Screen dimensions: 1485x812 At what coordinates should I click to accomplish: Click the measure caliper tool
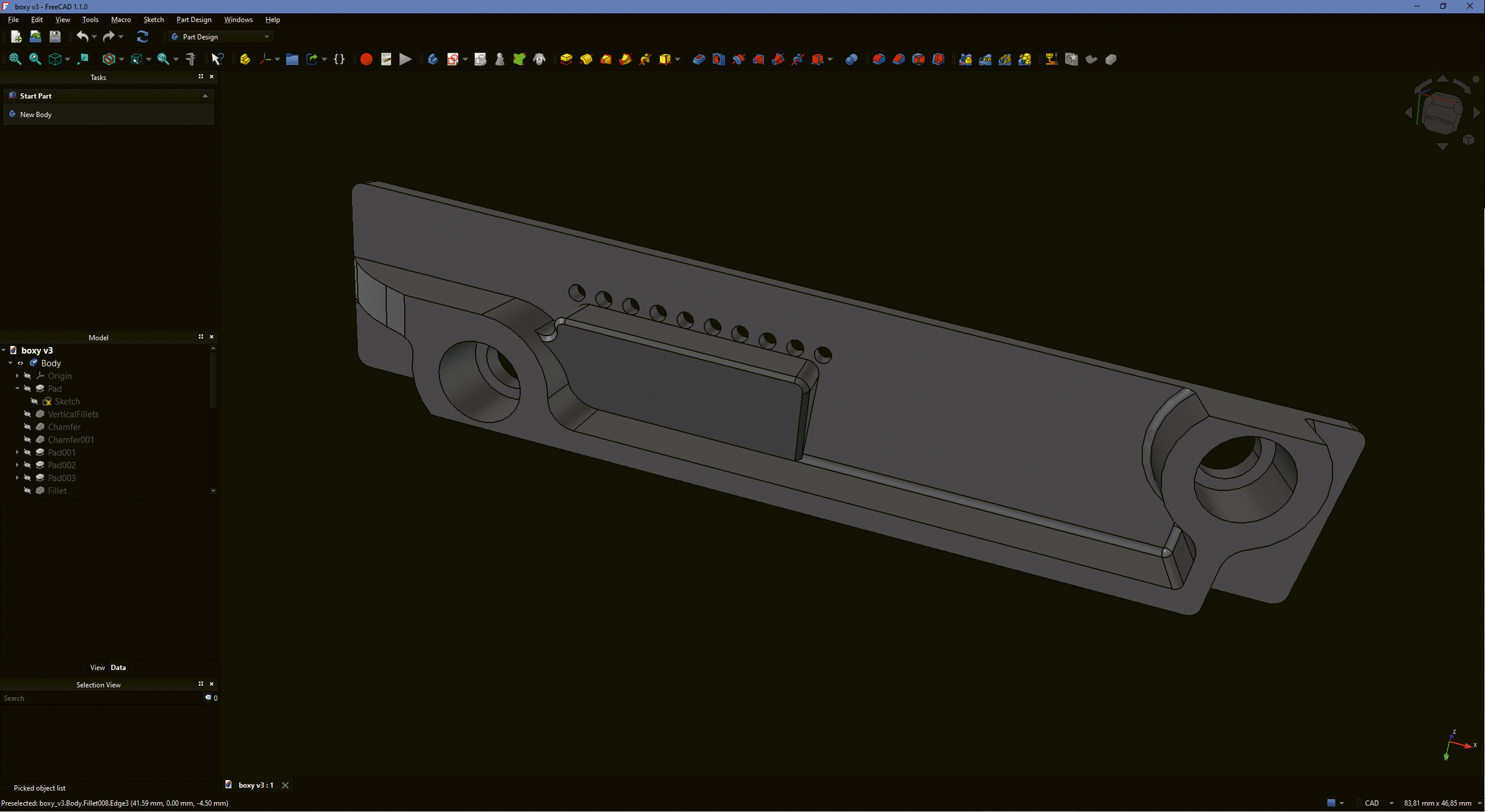[190, 59]
